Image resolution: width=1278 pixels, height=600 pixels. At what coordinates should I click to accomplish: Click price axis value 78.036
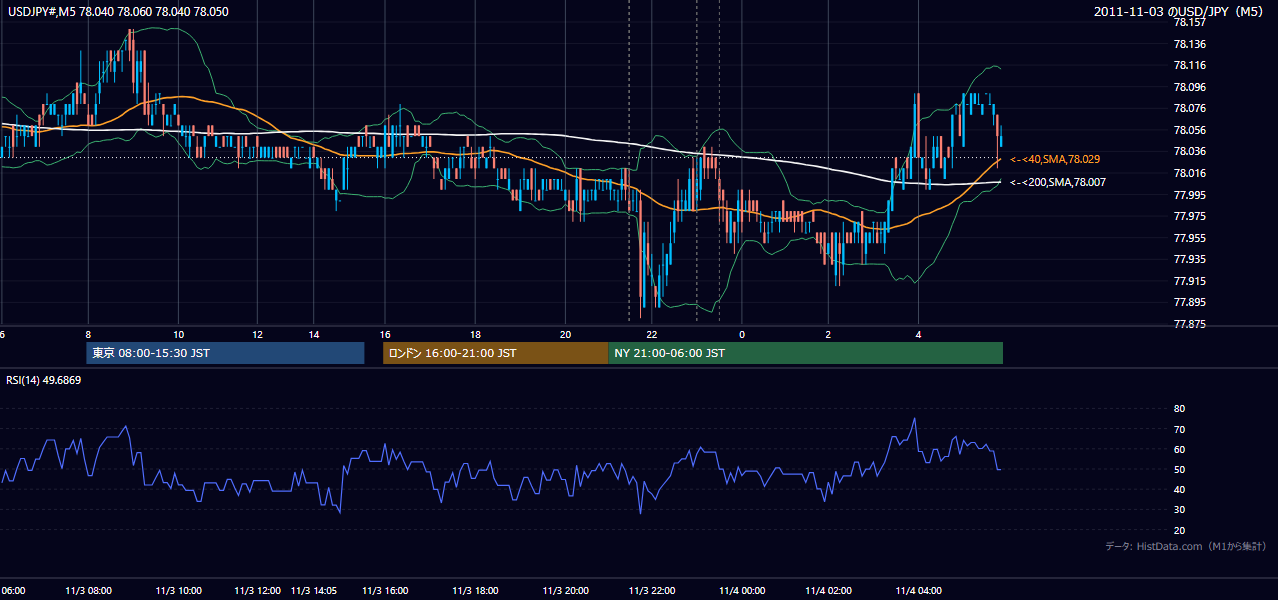tap(1189, 151)
